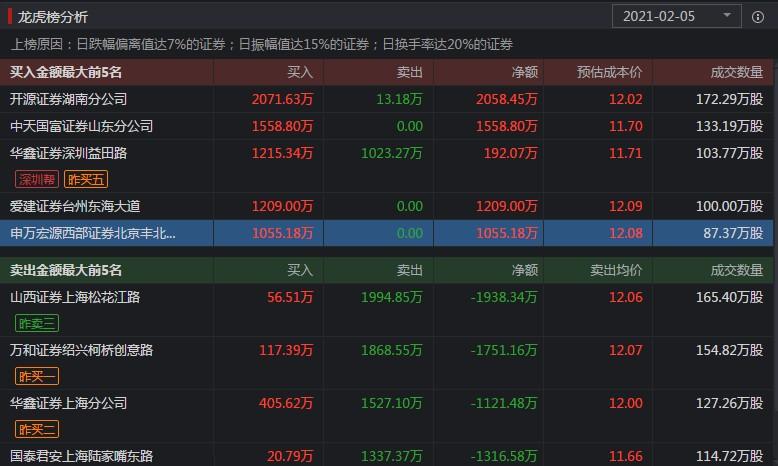
Task: Click the -1938.34万 net amount
Action: pyautogui.click(x=504, y=297)
